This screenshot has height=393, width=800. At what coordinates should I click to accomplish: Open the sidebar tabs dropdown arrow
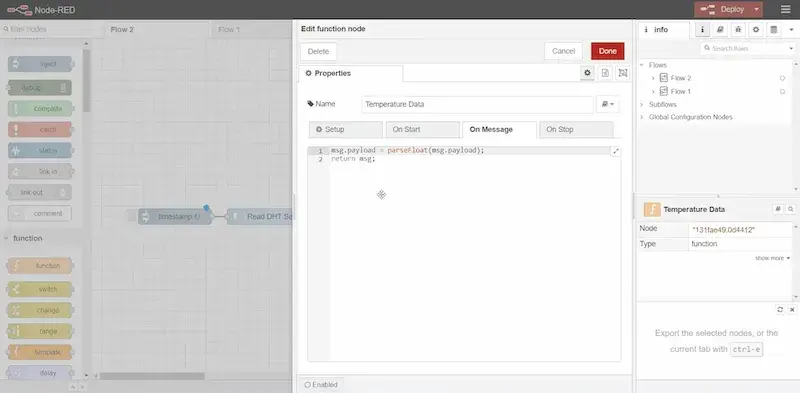point(791,30)
